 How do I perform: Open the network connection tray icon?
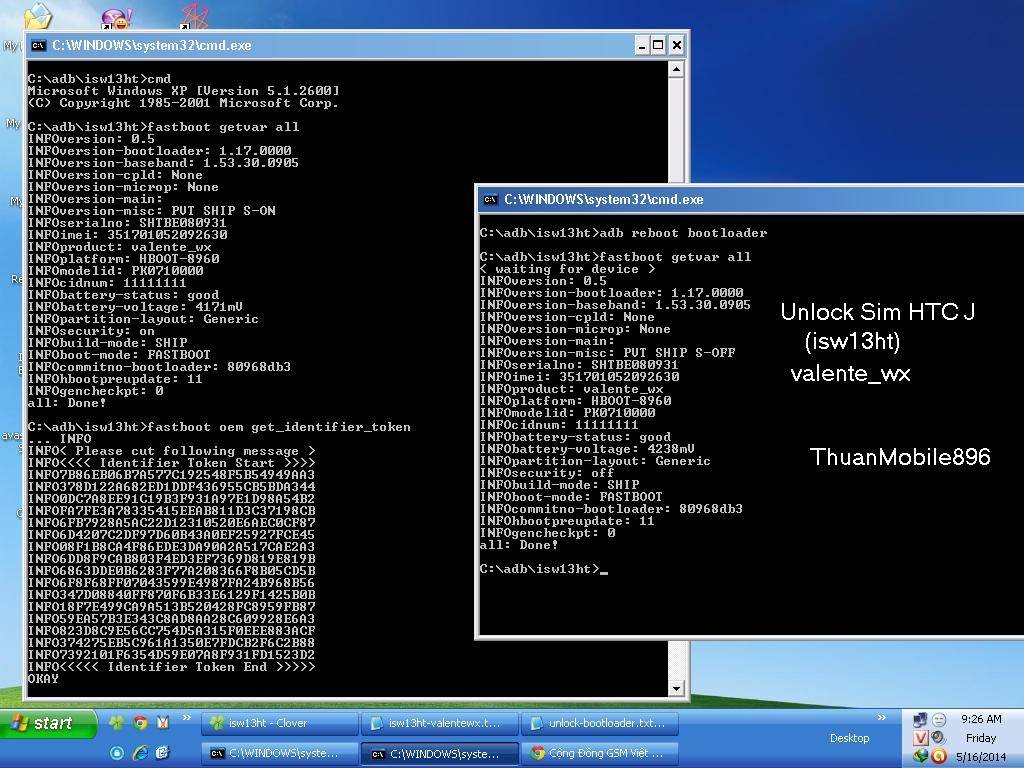pos(920,720)
